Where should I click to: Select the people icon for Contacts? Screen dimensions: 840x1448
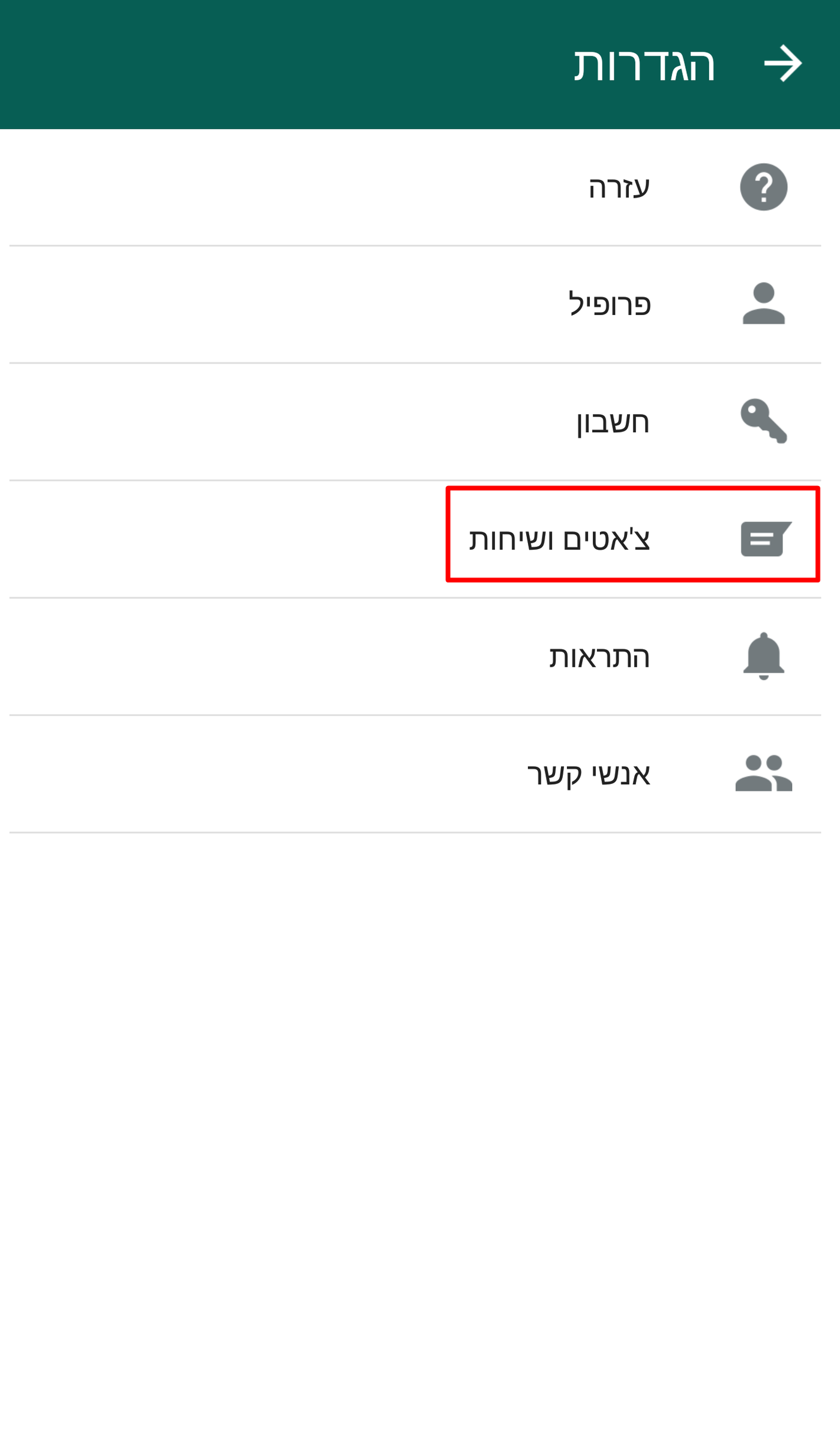click(x=765, y=775)
